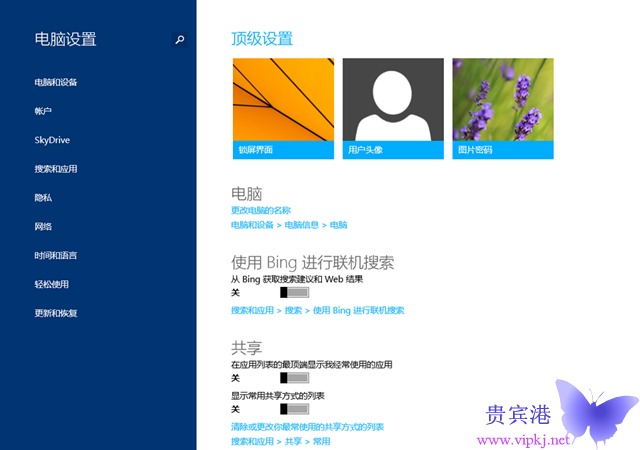Viewport: 640px width, 450px height.
Task: Click the 使用 Bing 进行联机搜索 heading
Action: pyautogui.click(x=313, y=263)
